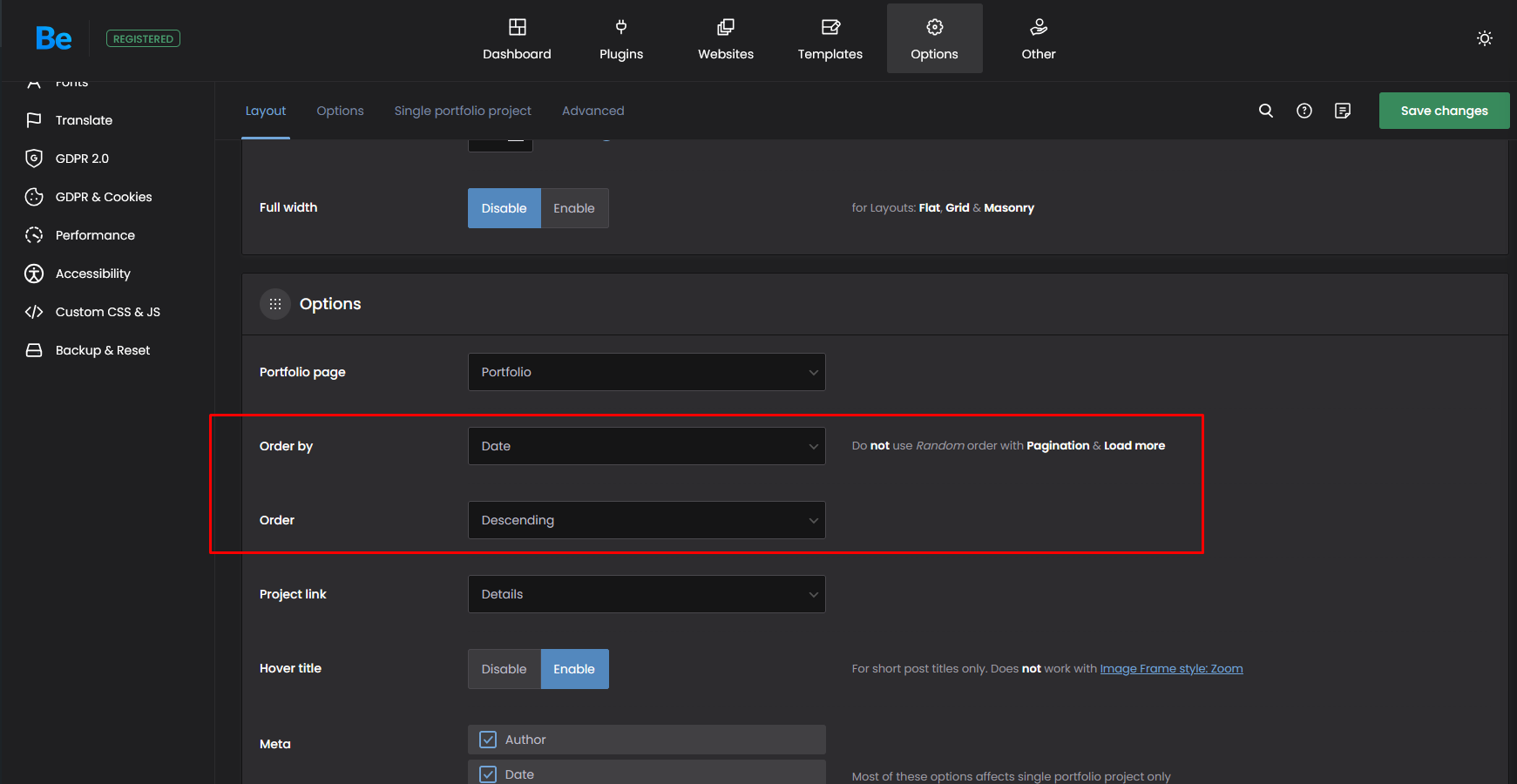The image size is (1517, 784).
Task: Switch to Single portfolio project tab
Action: tap(462, 111)
